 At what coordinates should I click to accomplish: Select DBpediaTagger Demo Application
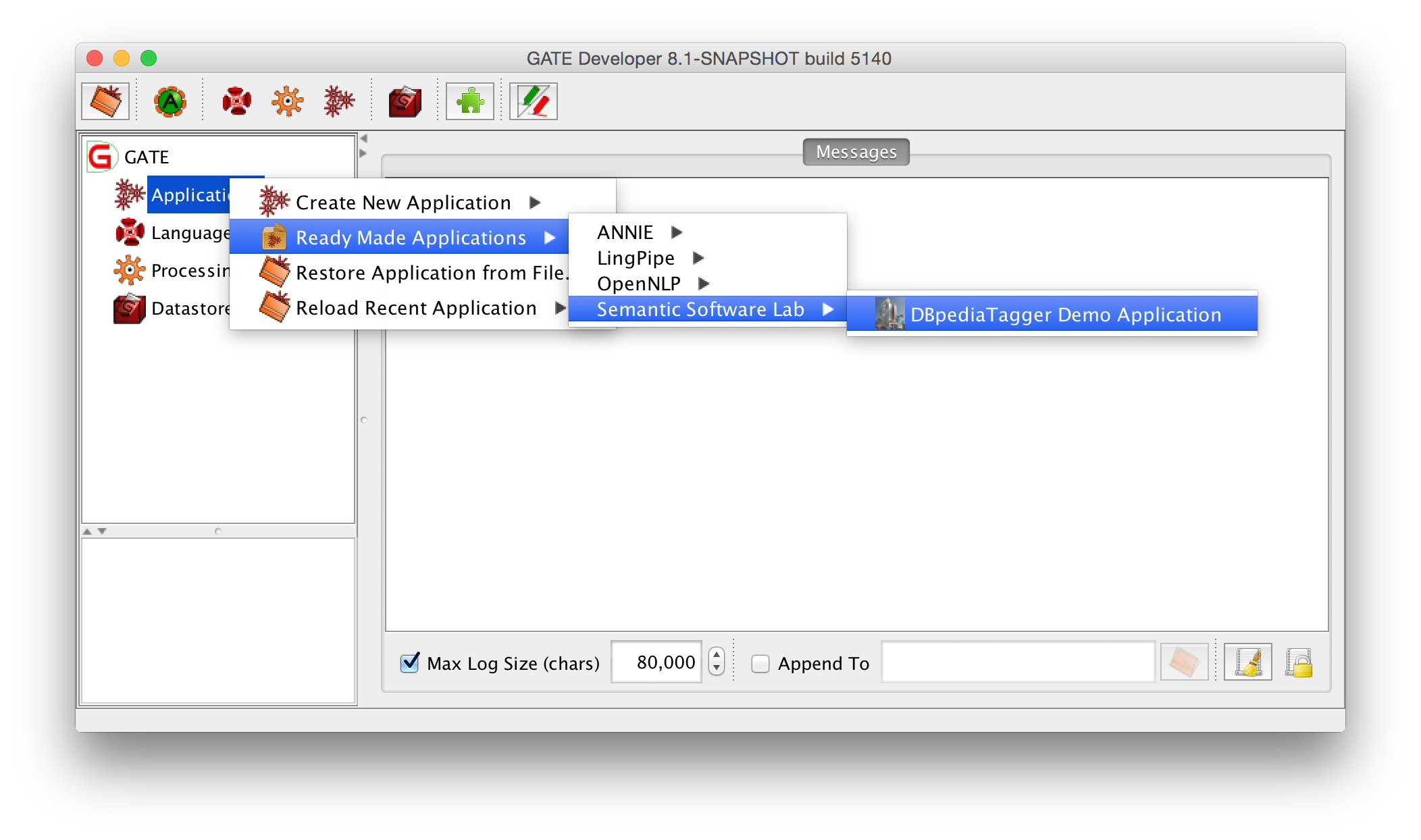(x=1065, y=315)
